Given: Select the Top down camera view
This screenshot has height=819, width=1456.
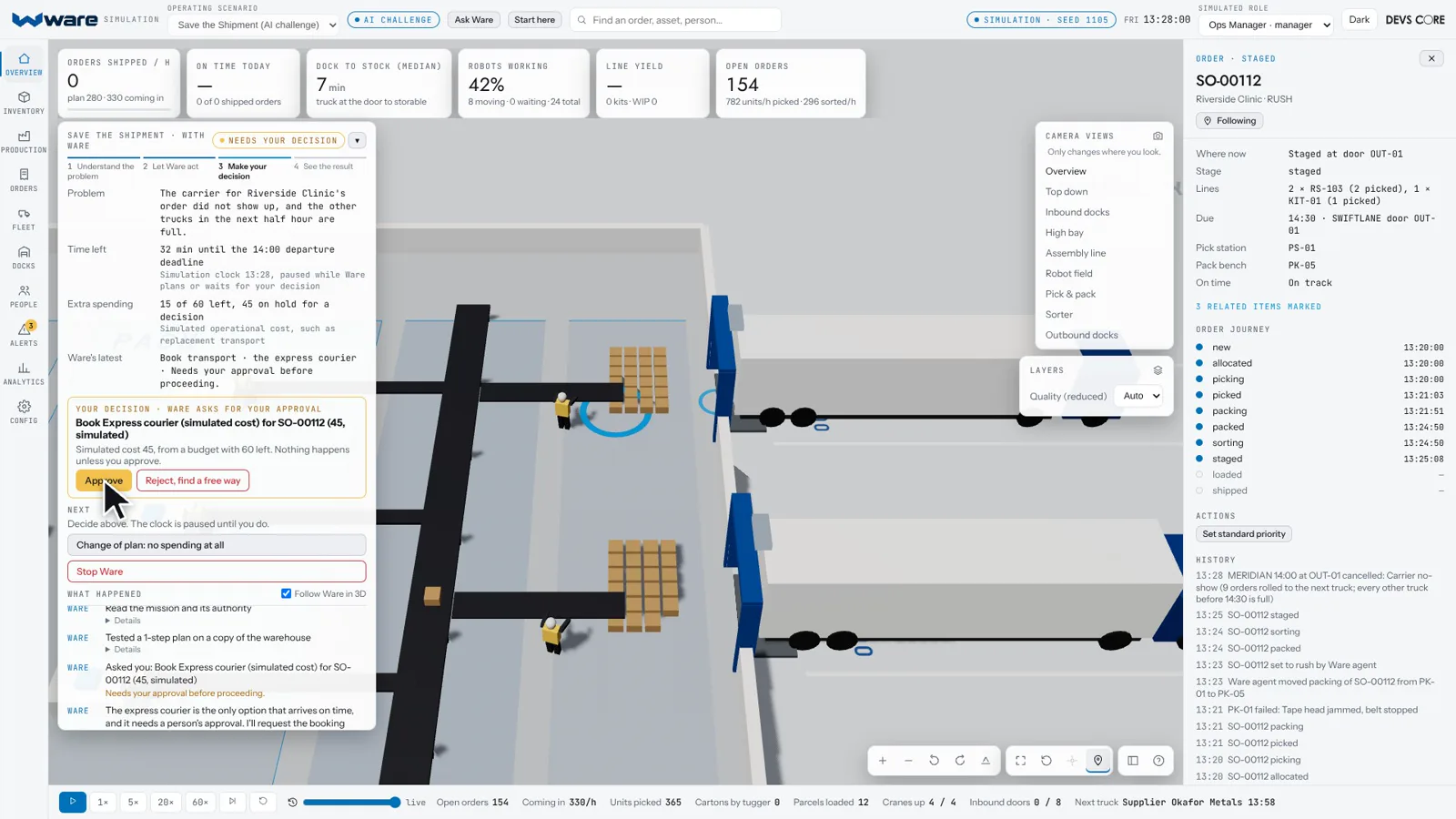Looking at the screenshot, I should tap(1067, 192).
